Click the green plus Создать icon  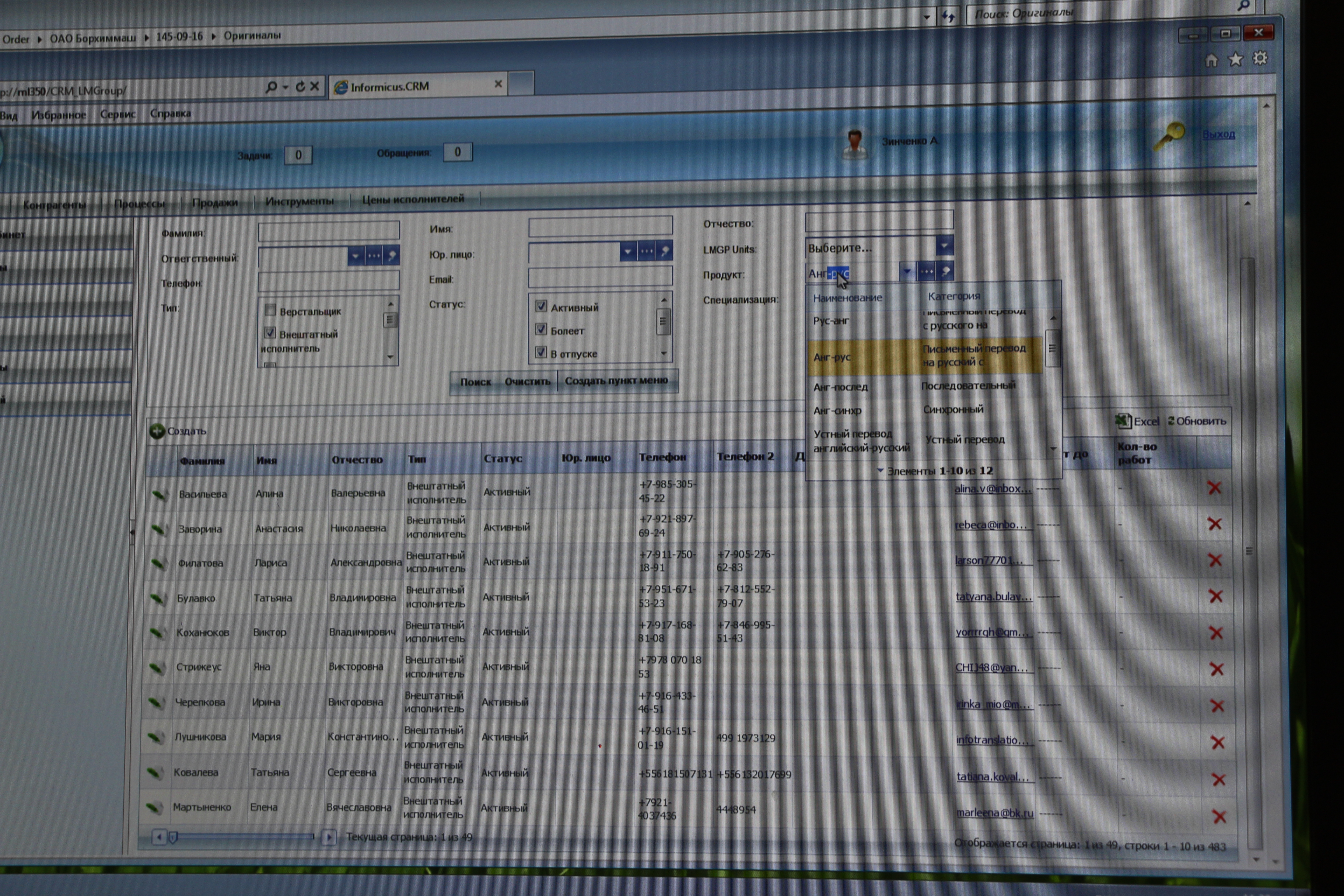(157, 431)
